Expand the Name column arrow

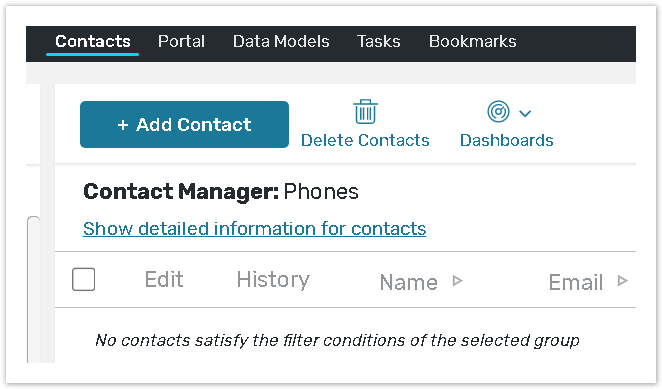point(457,280)
